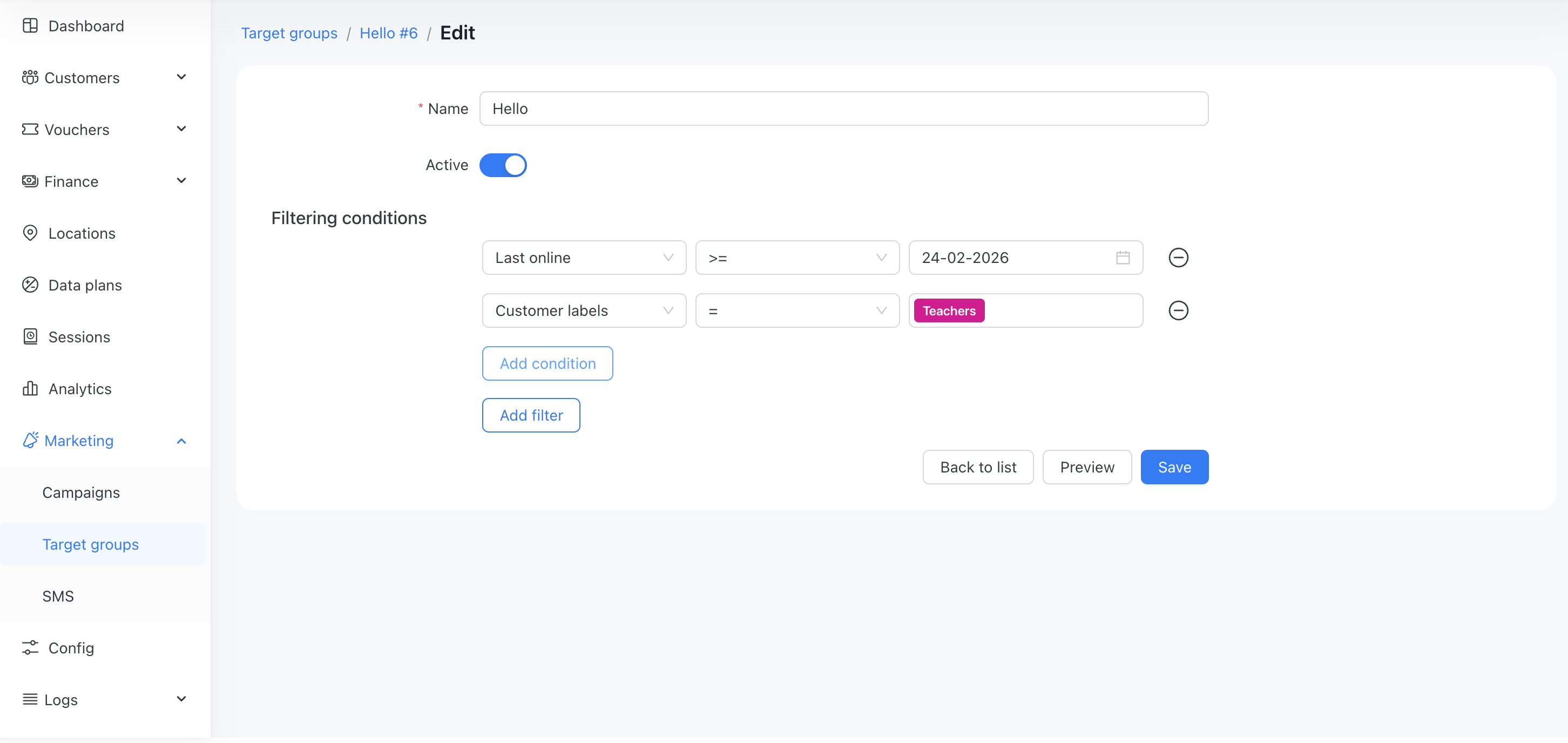Remove the Customer labels condition row
The height and width of the screenshot is (743, 1568).
[1178, 310]
